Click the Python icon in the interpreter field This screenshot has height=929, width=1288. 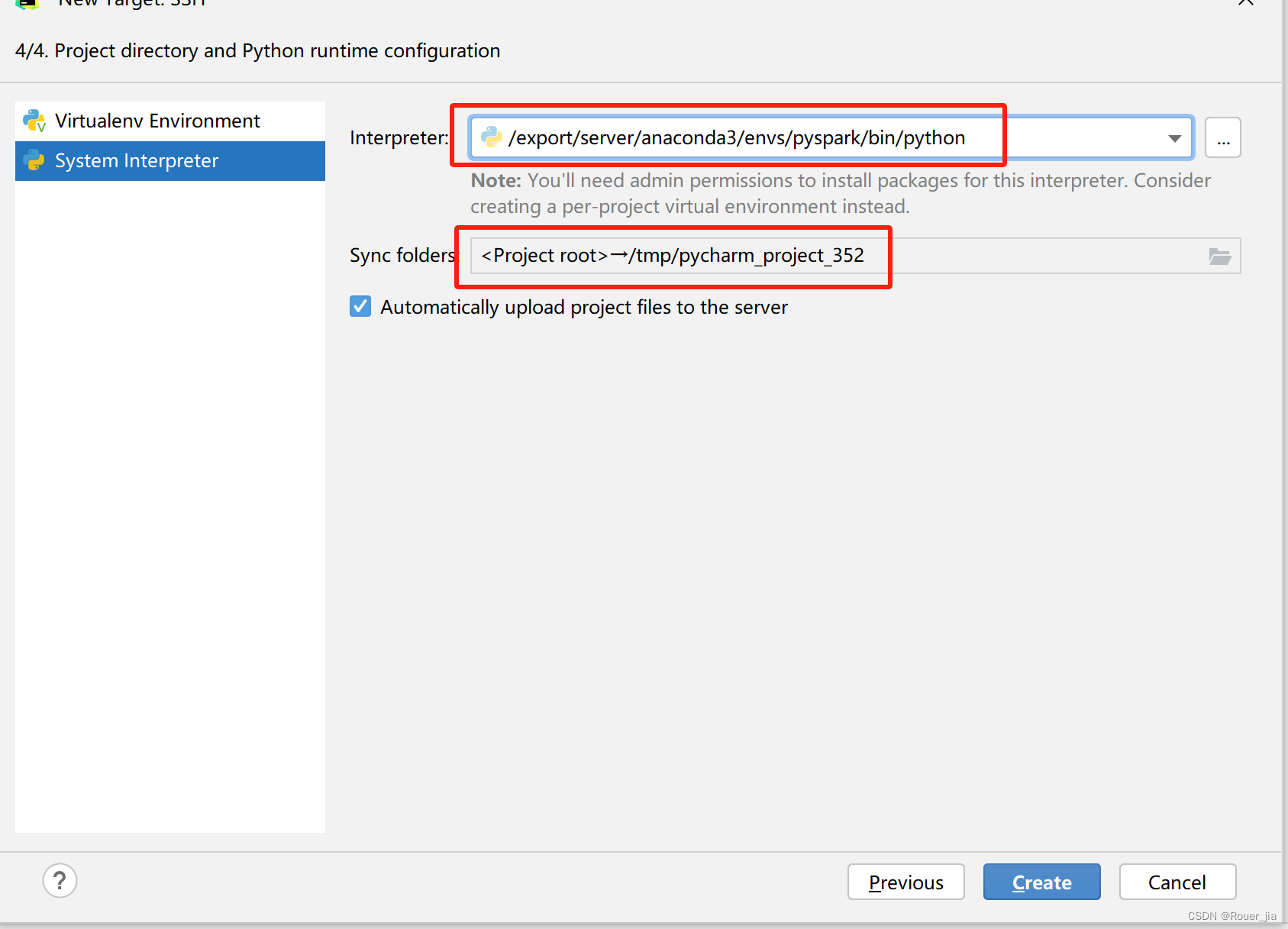[x=491, y=137]
